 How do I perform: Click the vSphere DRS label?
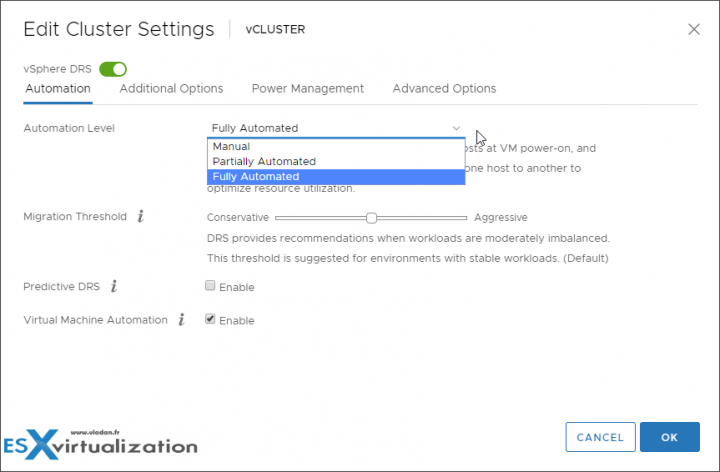click(57, 69)
